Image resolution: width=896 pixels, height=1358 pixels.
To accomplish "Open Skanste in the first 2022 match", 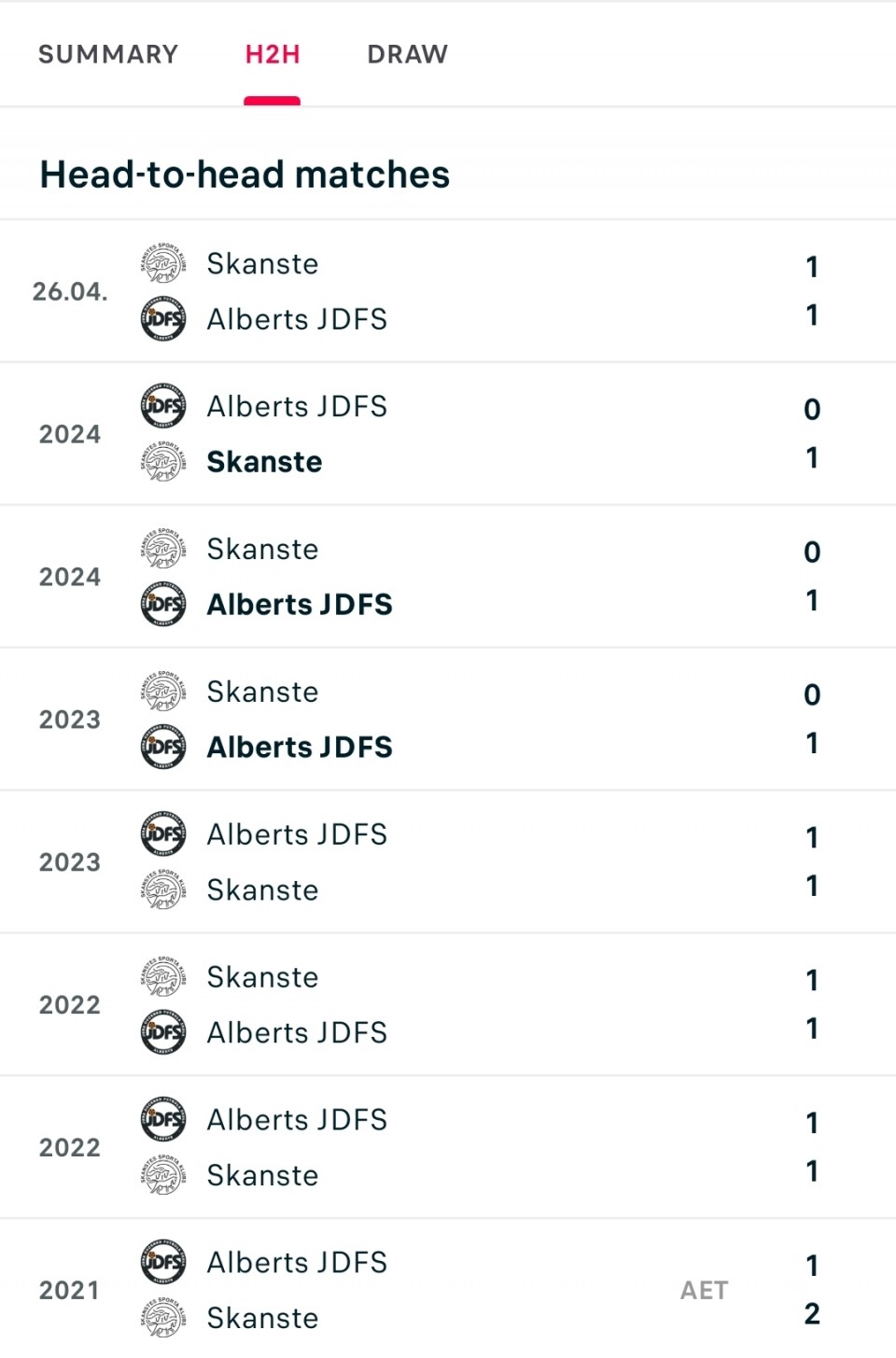I will (262, 977).
